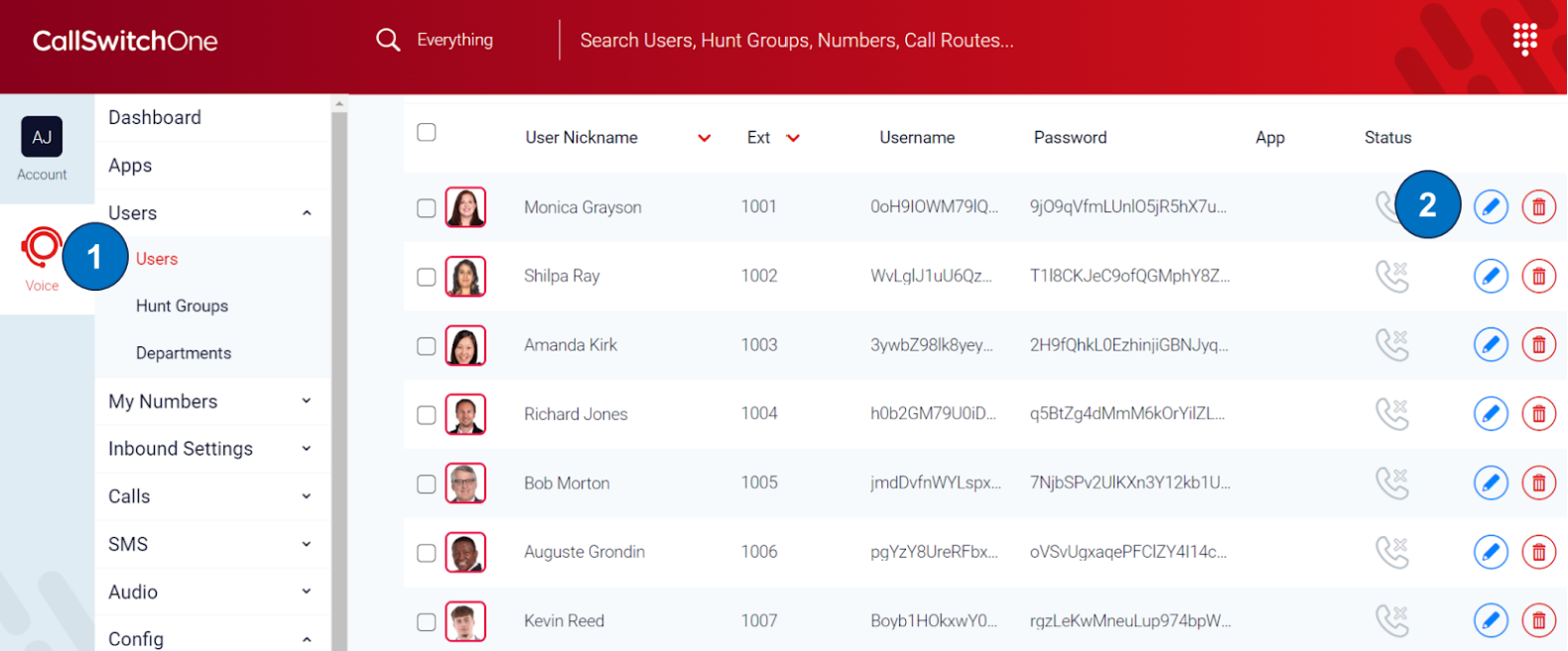Edit Kevin Reed with pencil icon

[x=1491, y=620]
